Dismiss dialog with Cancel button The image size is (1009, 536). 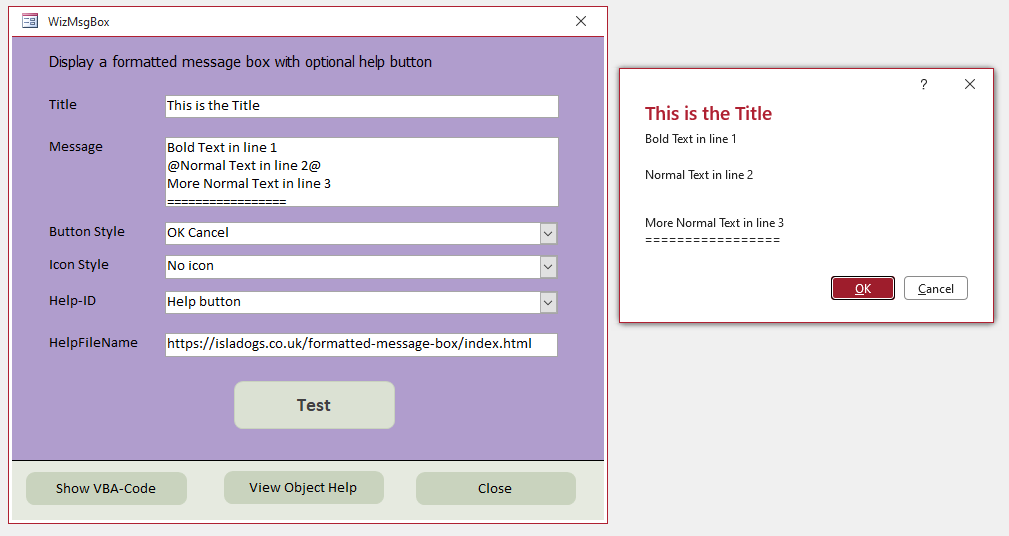[x=935, y=288]
